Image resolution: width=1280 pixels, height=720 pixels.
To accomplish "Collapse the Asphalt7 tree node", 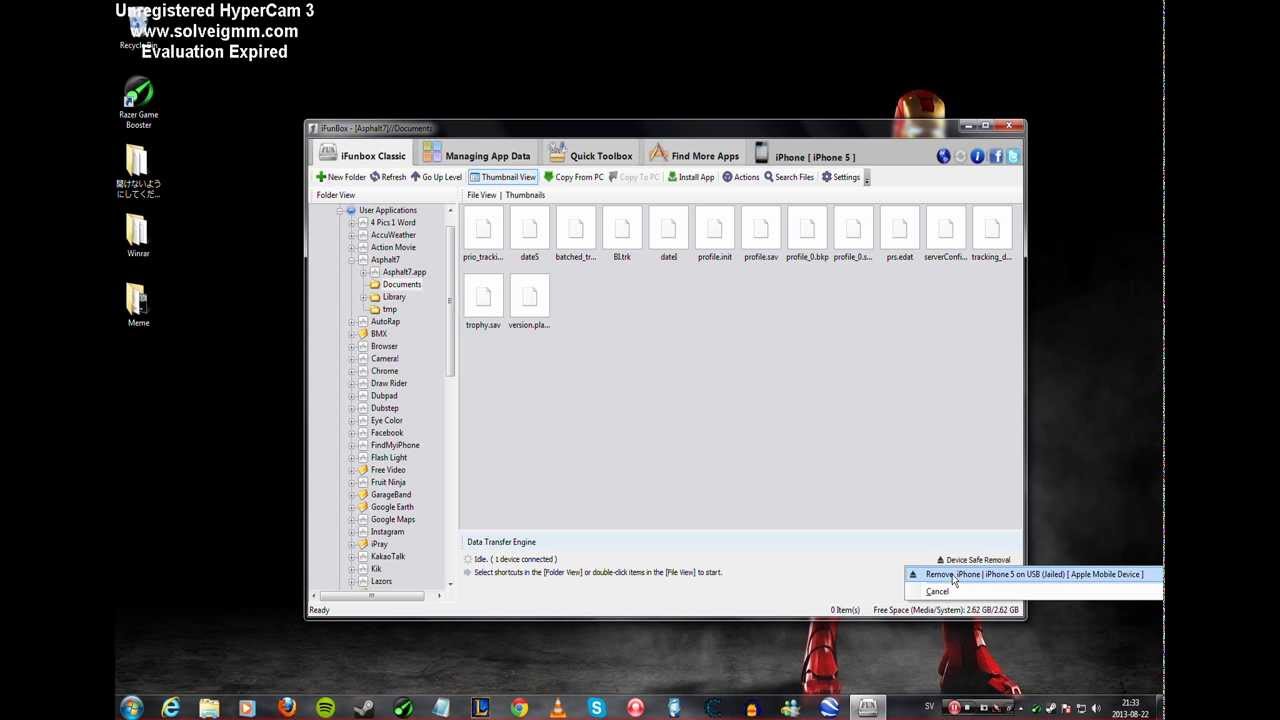I will (352, 259).
